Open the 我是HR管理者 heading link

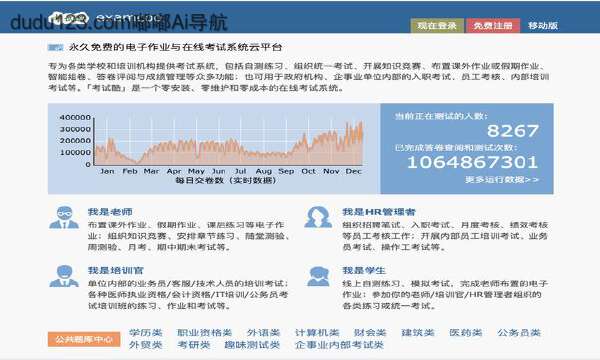click(x=379, y=212)
